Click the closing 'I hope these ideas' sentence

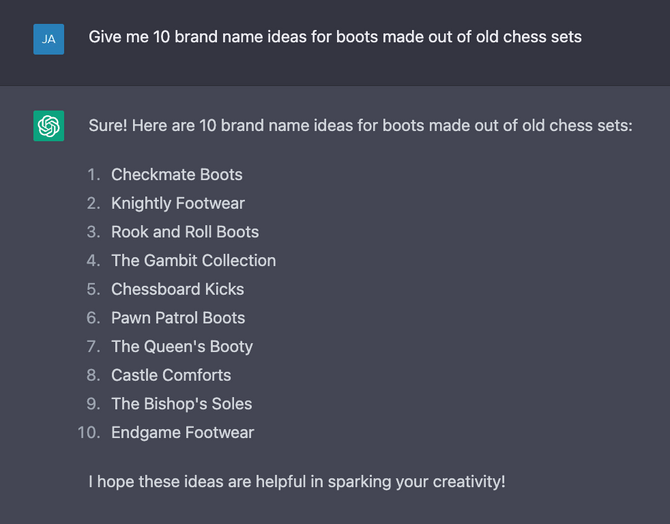[297, 482]
